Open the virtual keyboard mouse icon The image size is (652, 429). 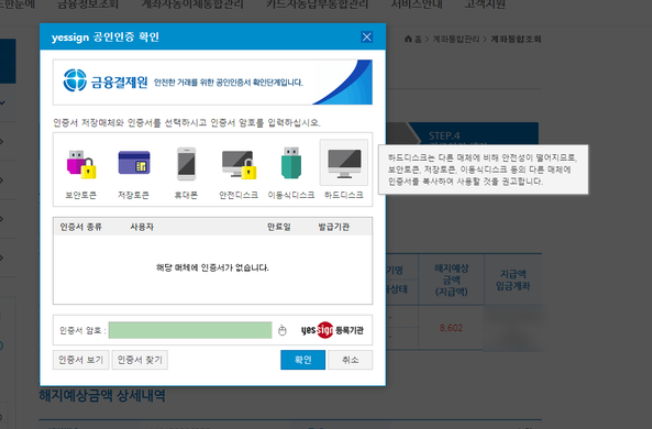click(282, 330)
